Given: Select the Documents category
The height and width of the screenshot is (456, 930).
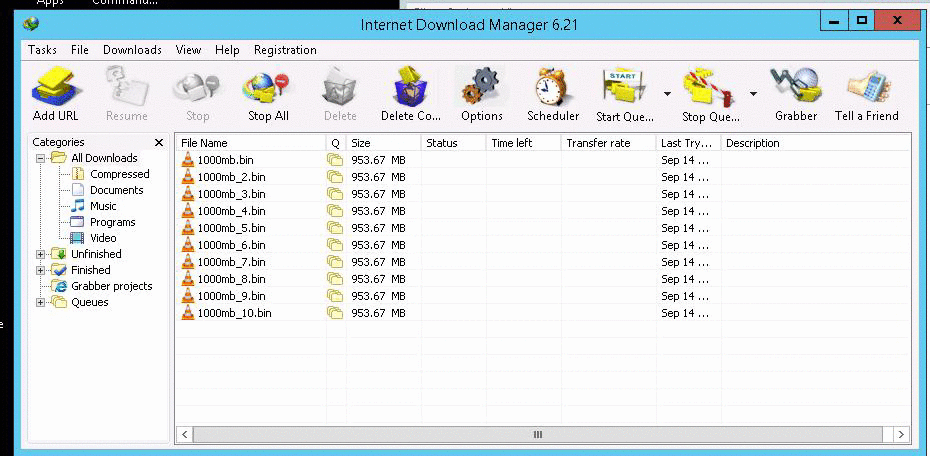Looking at the screenshot, I should coord(116,190).
